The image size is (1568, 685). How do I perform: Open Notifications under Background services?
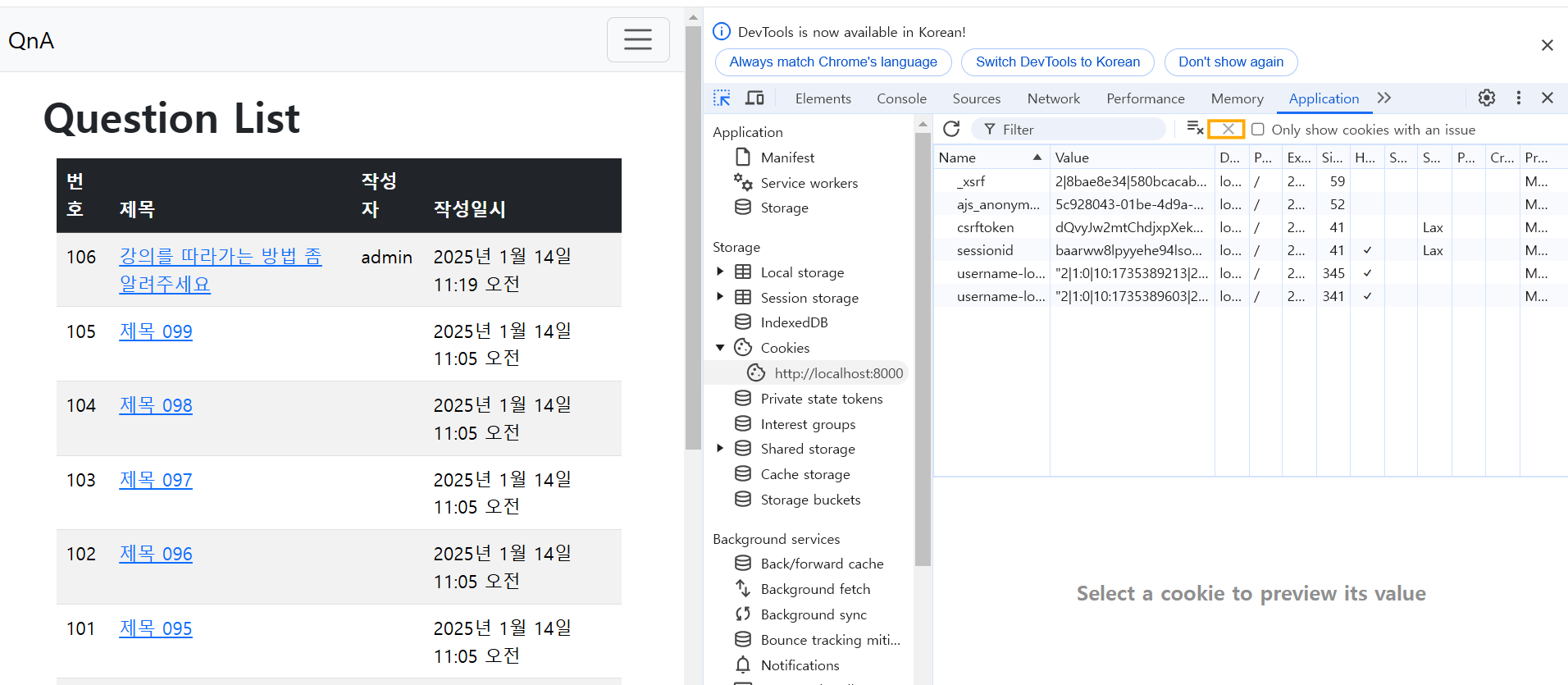(x=800, y=665)
